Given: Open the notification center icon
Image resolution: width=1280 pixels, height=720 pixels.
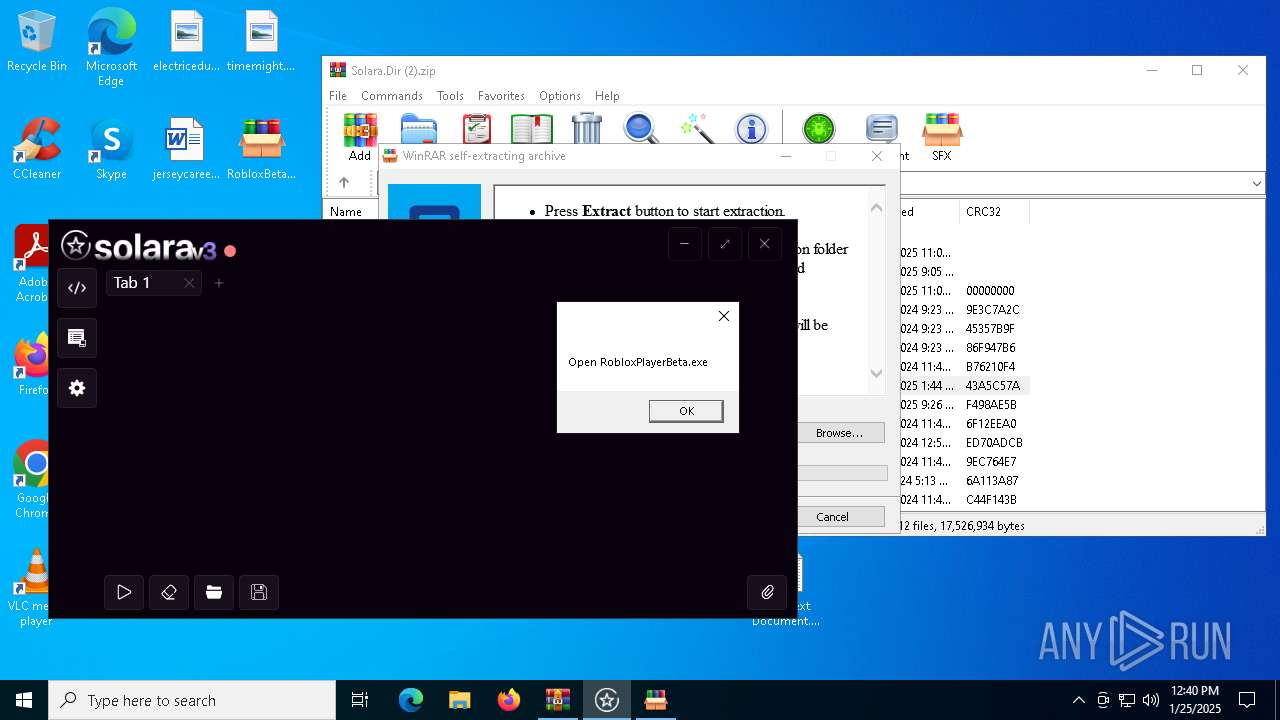Looking at the screenshot, I should point(1247,700).
